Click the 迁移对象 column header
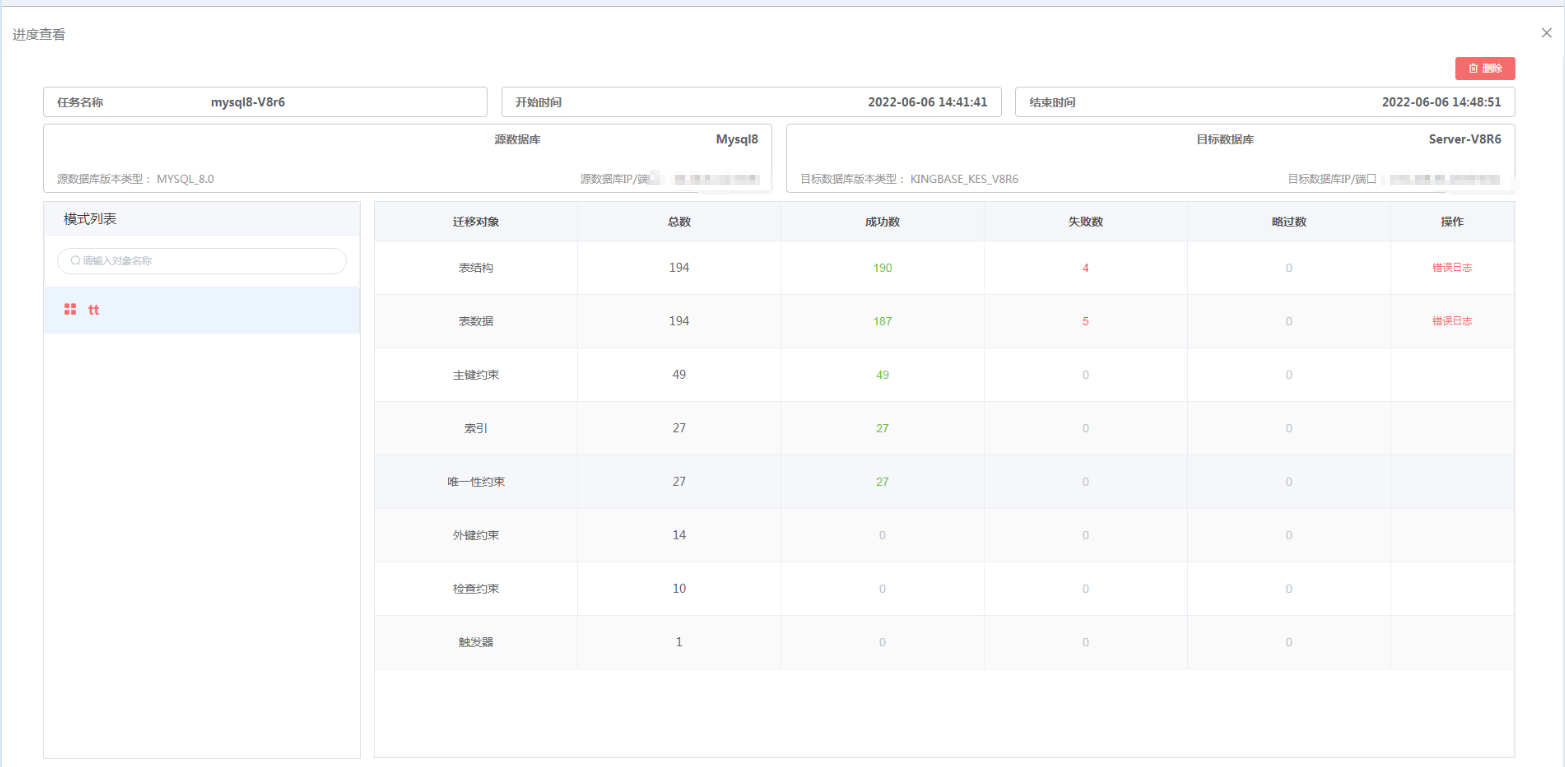This screenshot has height=767, width=1565. click(476, 221)
